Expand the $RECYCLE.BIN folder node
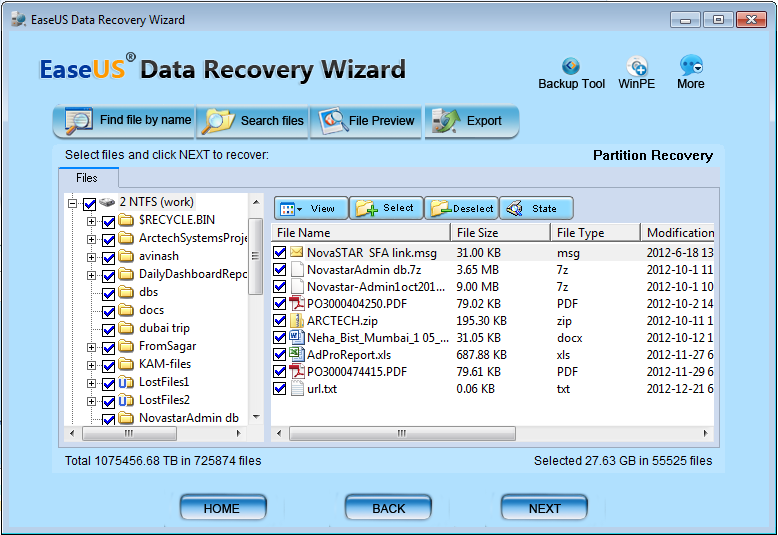 pos(91,221)
